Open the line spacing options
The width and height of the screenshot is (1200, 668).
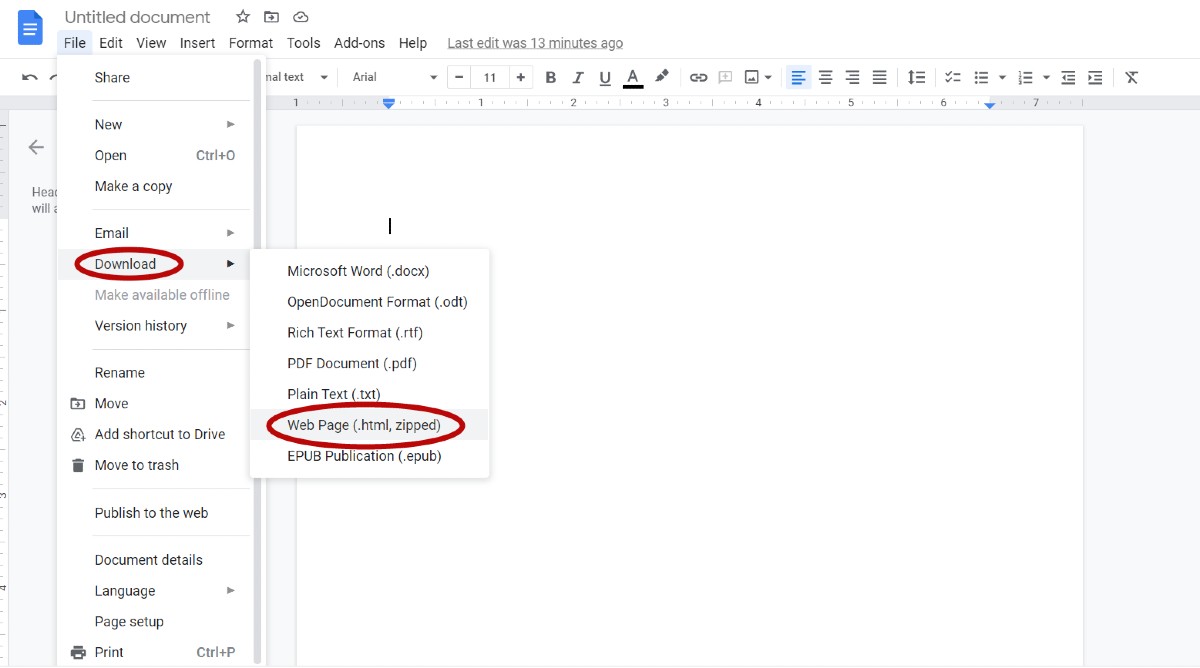tap(916, 77)
